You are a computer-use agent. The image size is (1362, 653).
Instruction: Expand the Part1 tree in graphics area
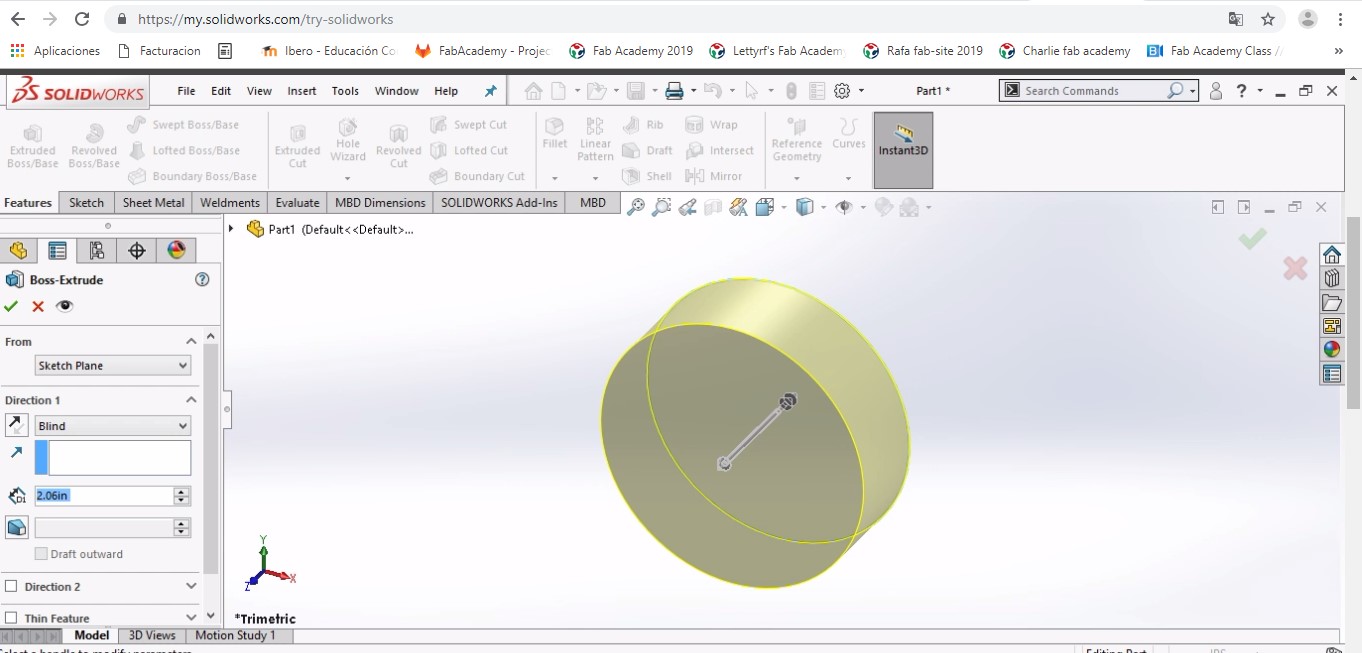coord(231,229)
